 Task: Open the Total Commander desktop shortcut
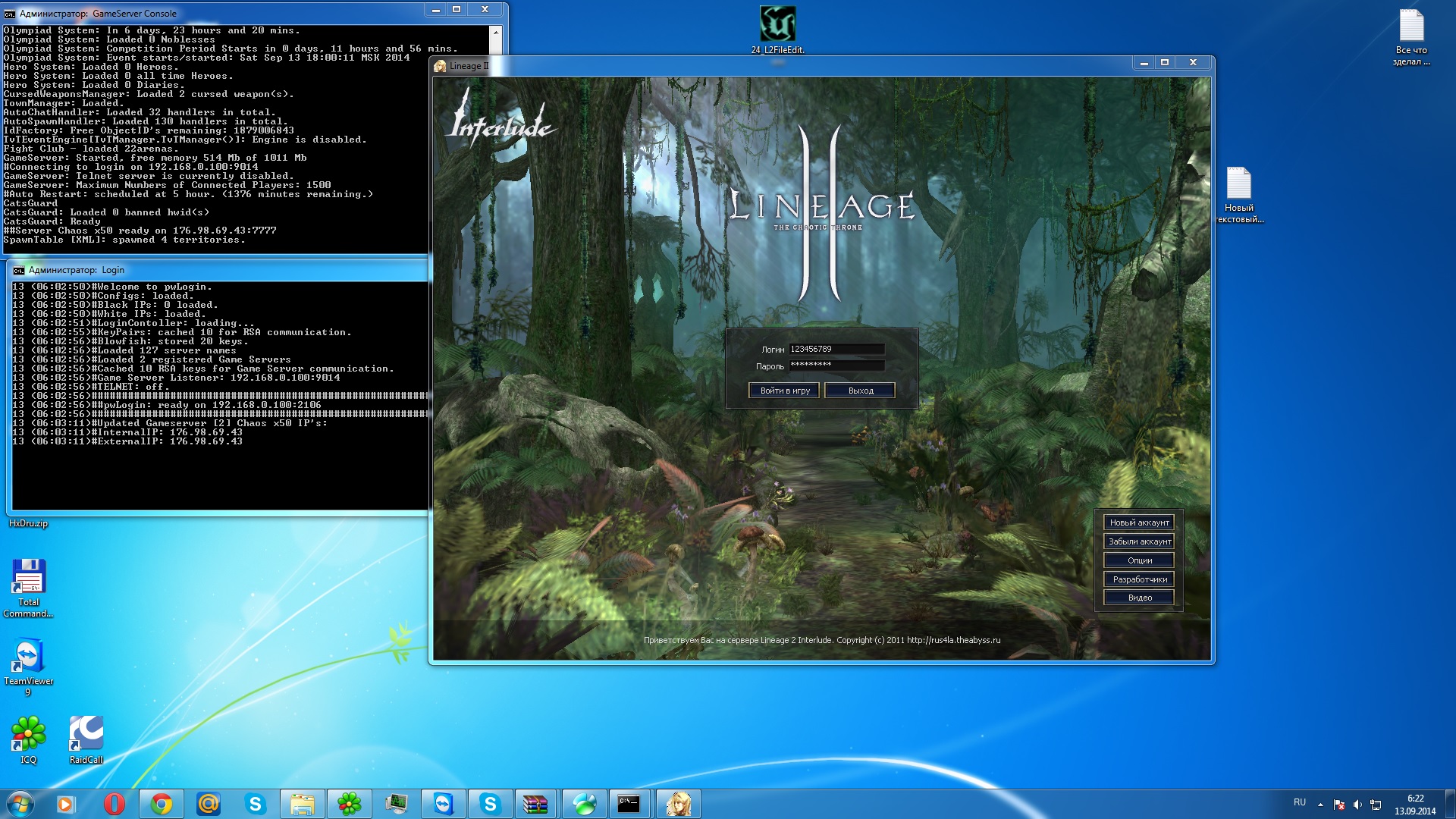click(x=29, y=588)
